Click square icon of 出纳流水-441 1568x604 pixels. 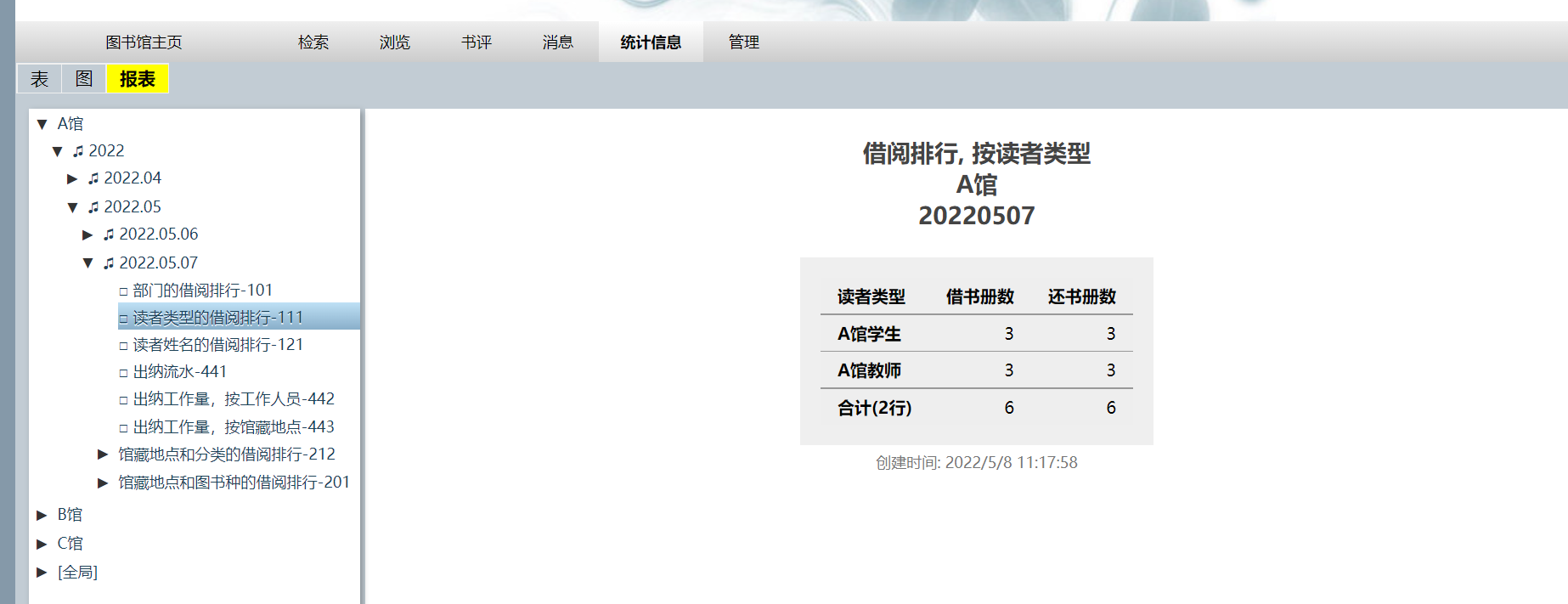click(x=123, y=373)
